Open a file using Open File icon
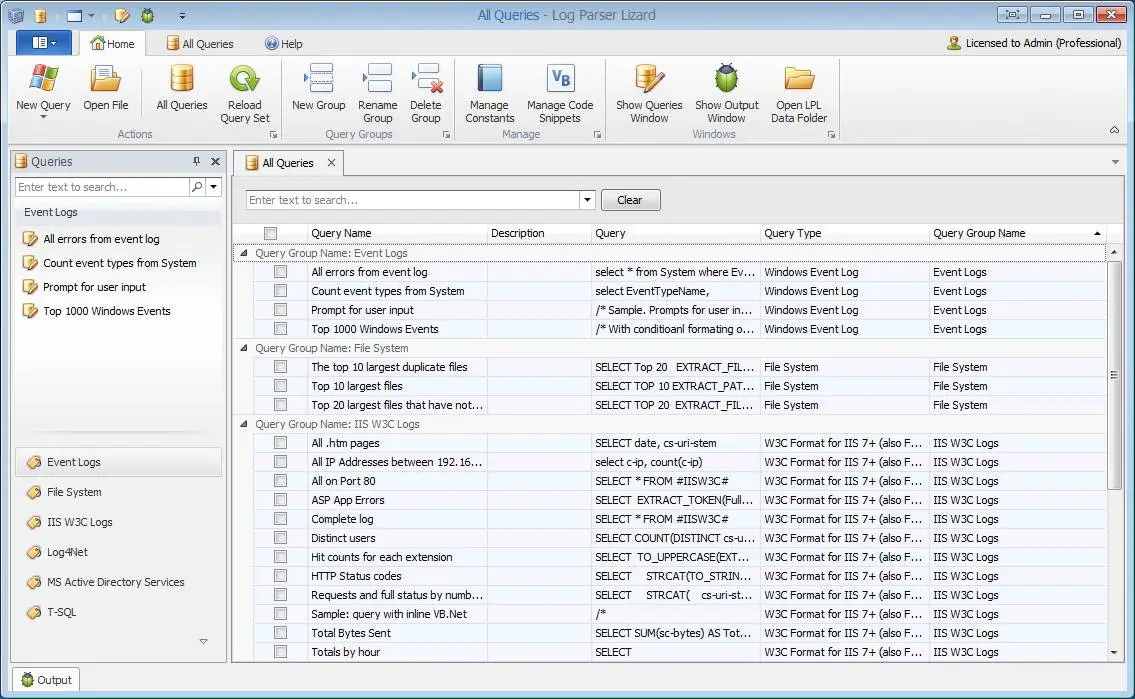 coord(106,79)
